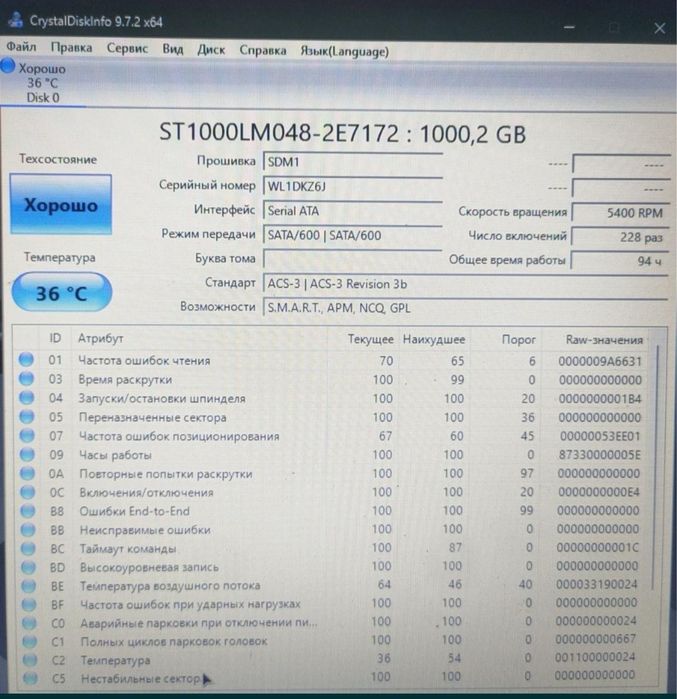Select Disk 0 status indicator circle
Image resolution: width=677 pixels, height=699 pixels.
click(x=8, y=66)
